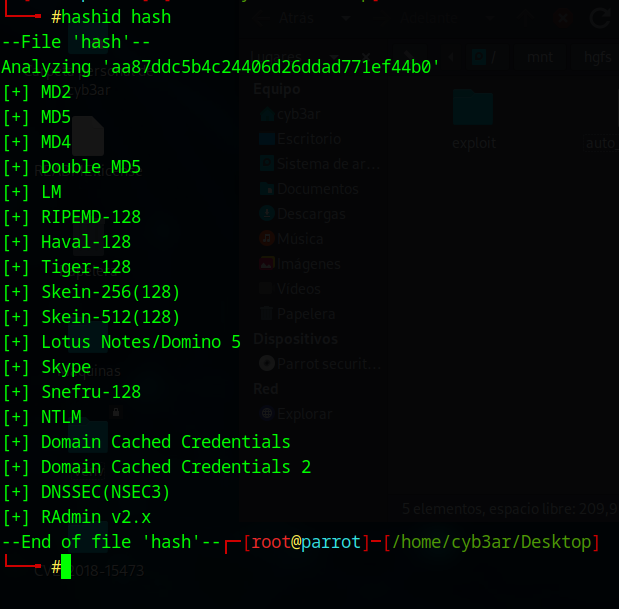Screen dimensions: 619x609
Task: Click the reload icon in file manager toolbar
Action: pyautogui.click(x=600, y=18)
